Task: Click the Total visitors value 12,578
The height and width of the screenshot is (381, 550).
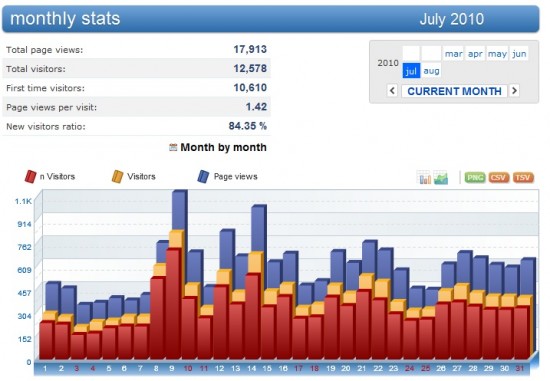Action: (x=250, y=68)
